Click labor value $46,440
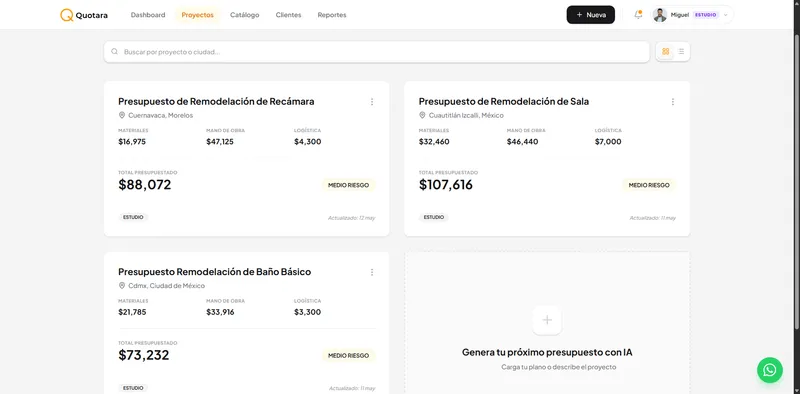The width and height of the screenshot is (800, 394). click(522, 141)
